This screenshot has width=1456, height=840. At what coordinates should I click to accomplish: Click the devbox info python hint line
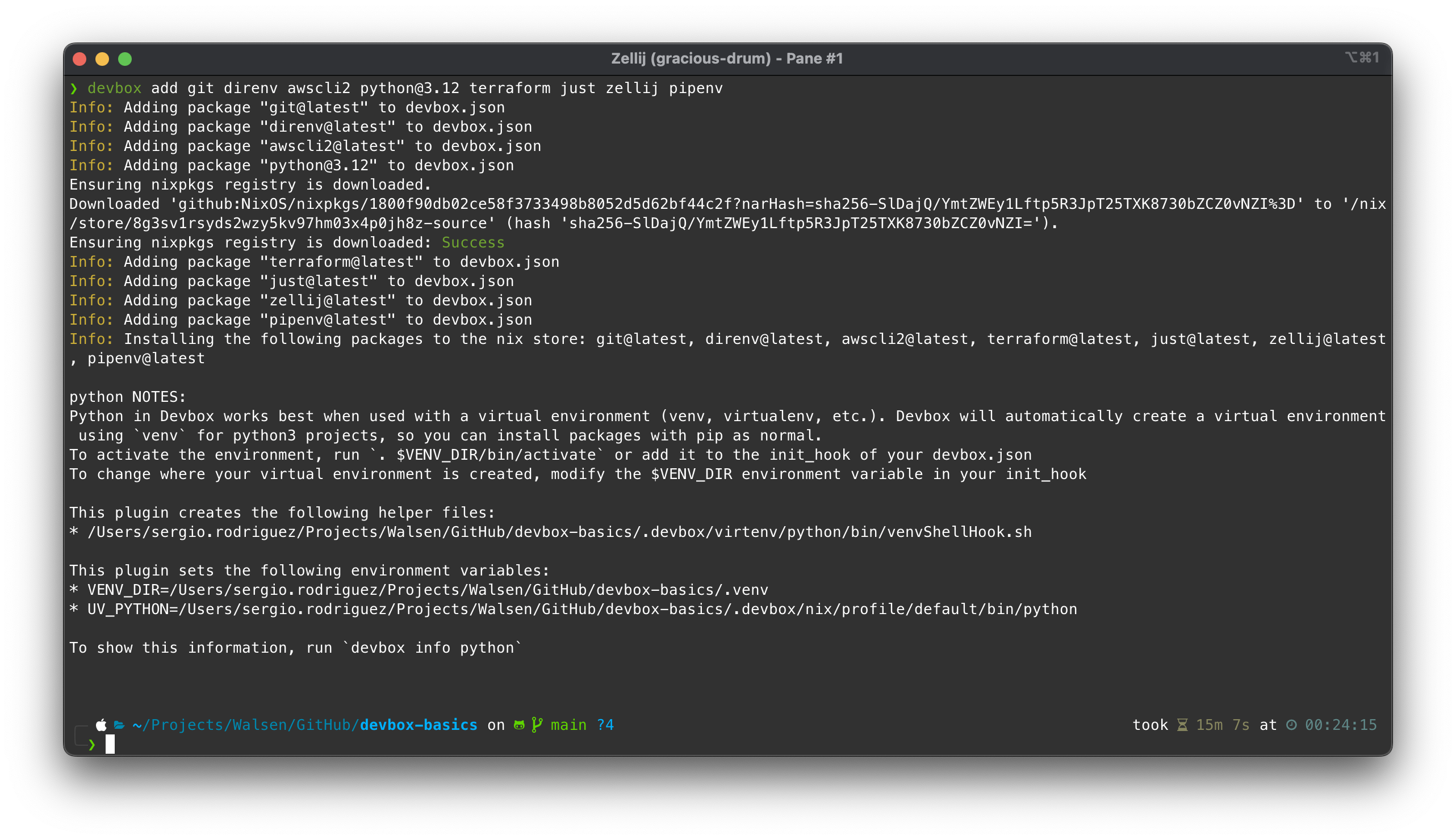(x=295, y=648)
